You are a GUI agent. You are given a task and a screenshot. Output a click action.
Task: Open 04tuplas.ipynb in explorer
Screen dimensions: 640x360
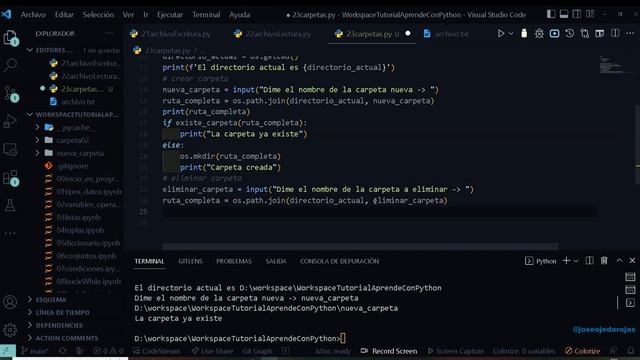[80, 230]
